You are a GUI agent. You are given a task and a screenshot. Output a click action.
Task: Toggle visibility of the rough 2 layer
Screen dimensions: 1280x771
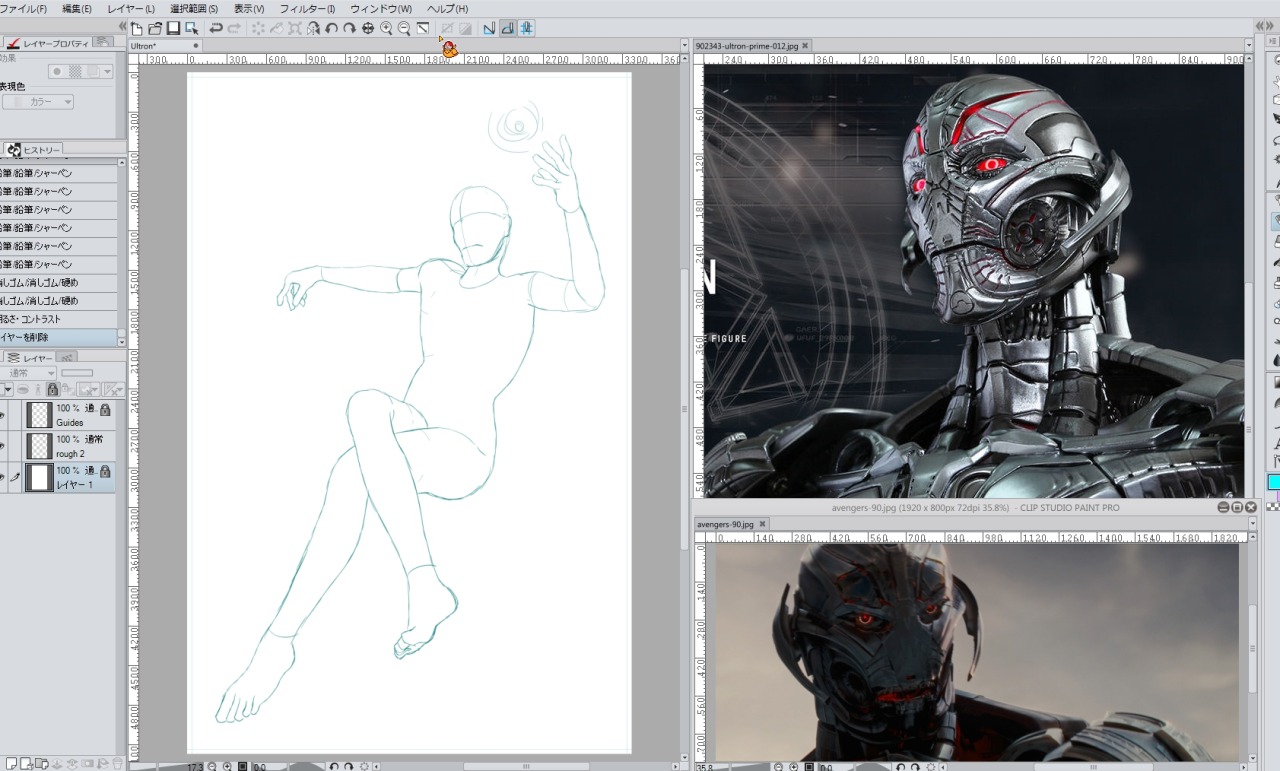click(2, 446)
